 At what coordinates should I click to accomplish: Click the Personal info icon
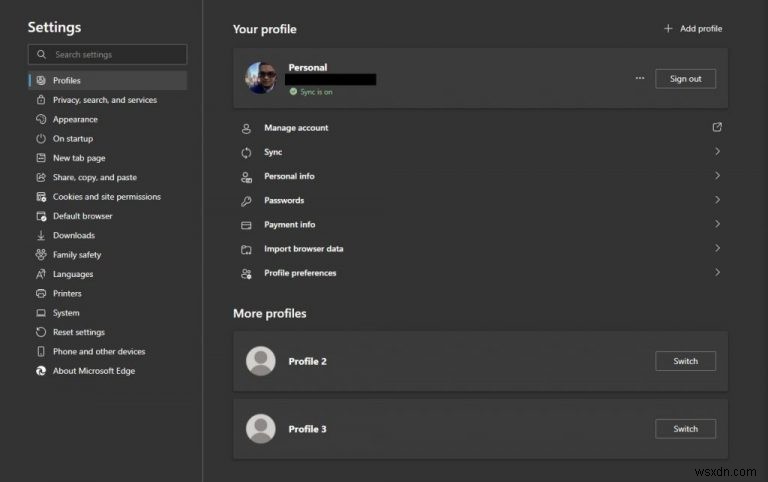pyautogui.click(x=246, y=177)
